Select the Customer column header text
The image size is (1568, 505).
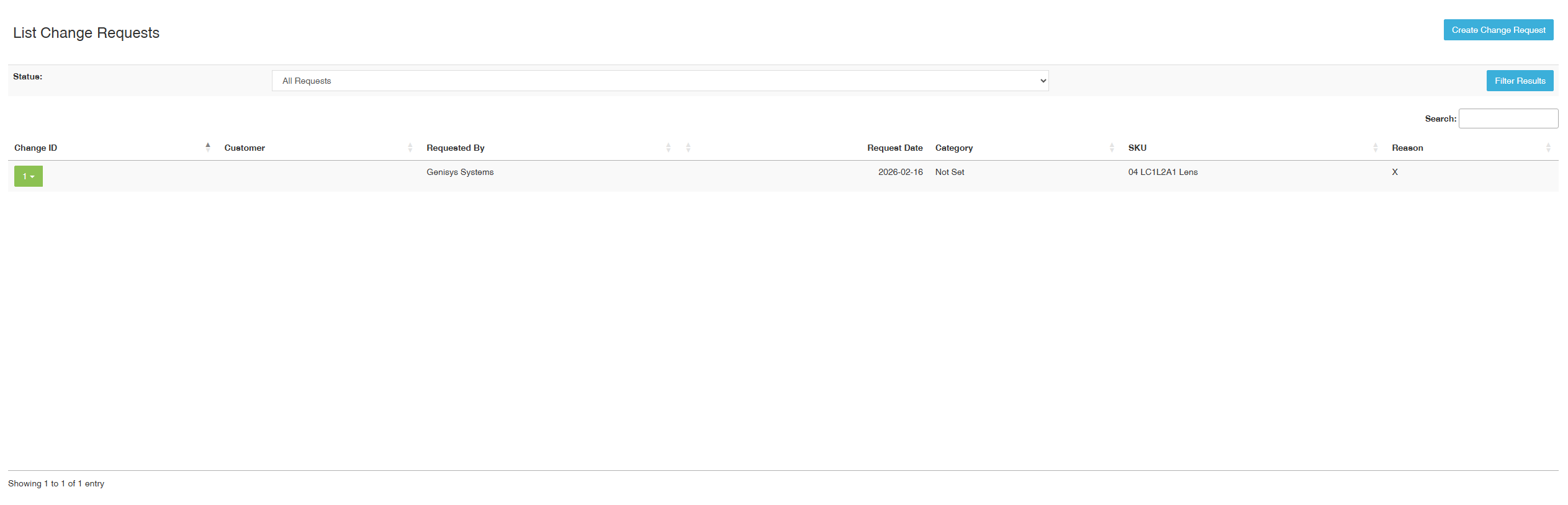245,148
